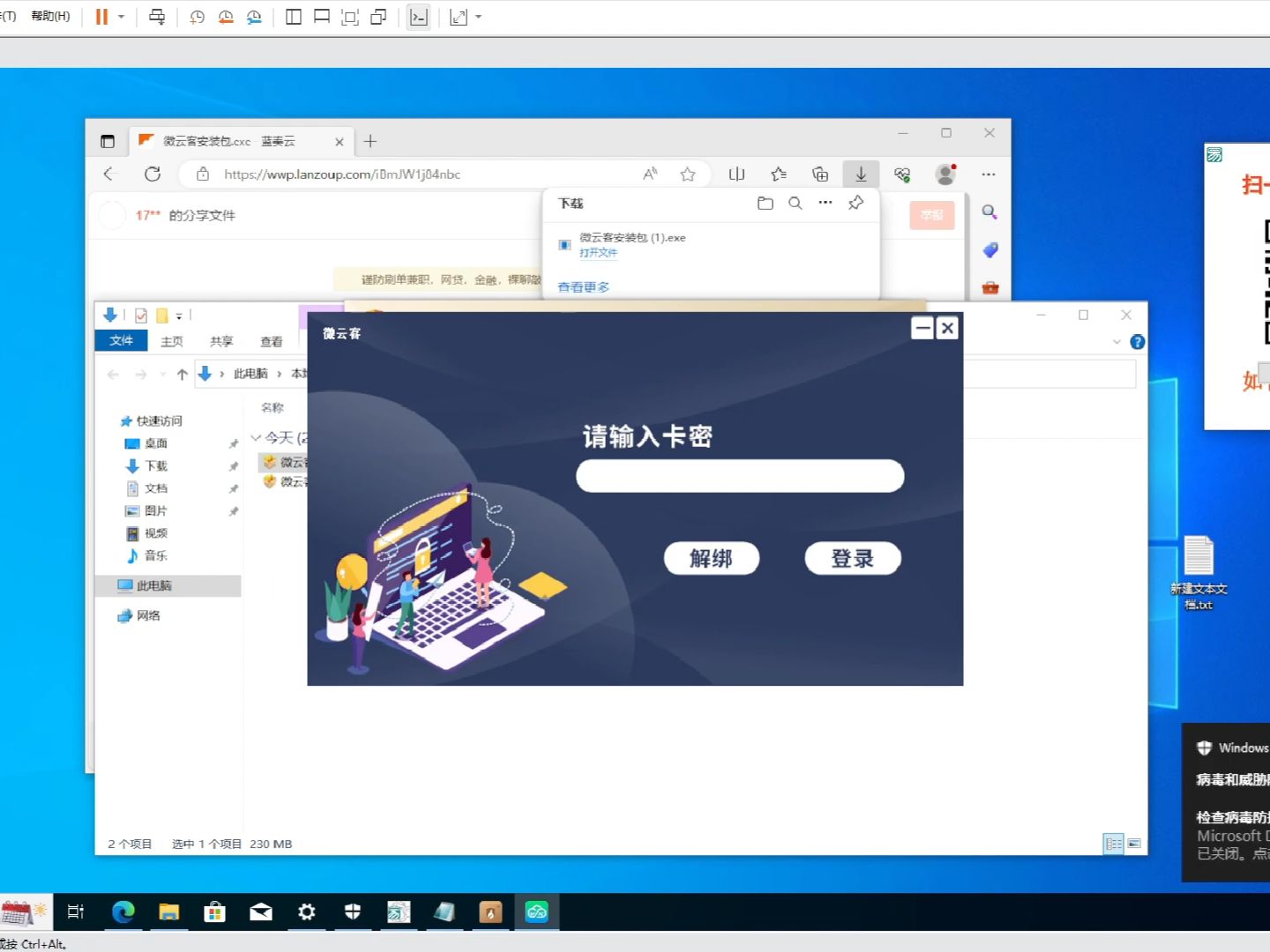Open the stretch display dropdown arrow
Viewport: 1270px width, 952px height.
point(479,17)
